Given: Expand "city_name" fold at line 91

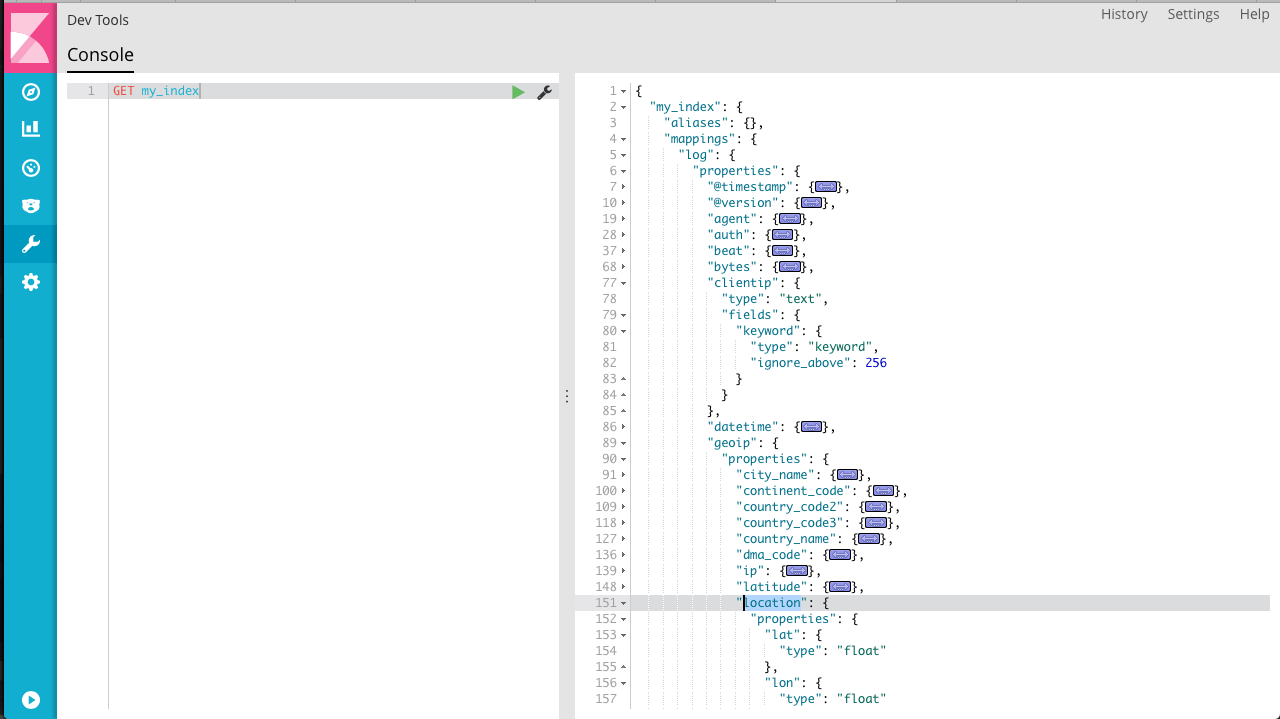Looking at the screenshot, I should (x=624, y=475).
